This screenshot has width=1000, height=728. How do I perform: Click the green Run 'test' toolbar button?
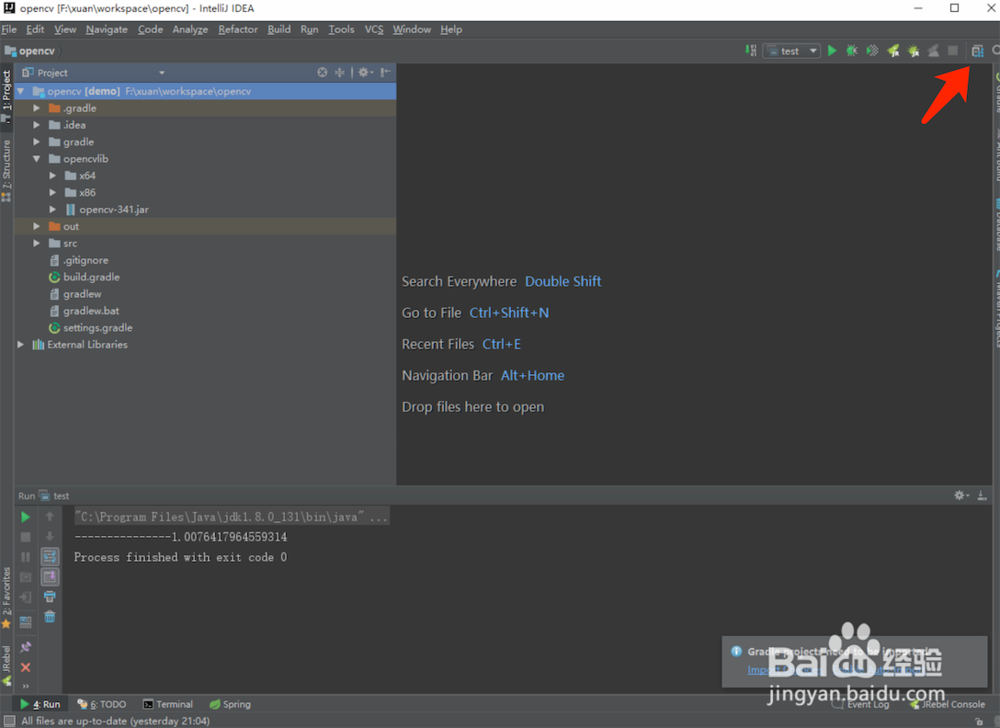pos(832,50)
